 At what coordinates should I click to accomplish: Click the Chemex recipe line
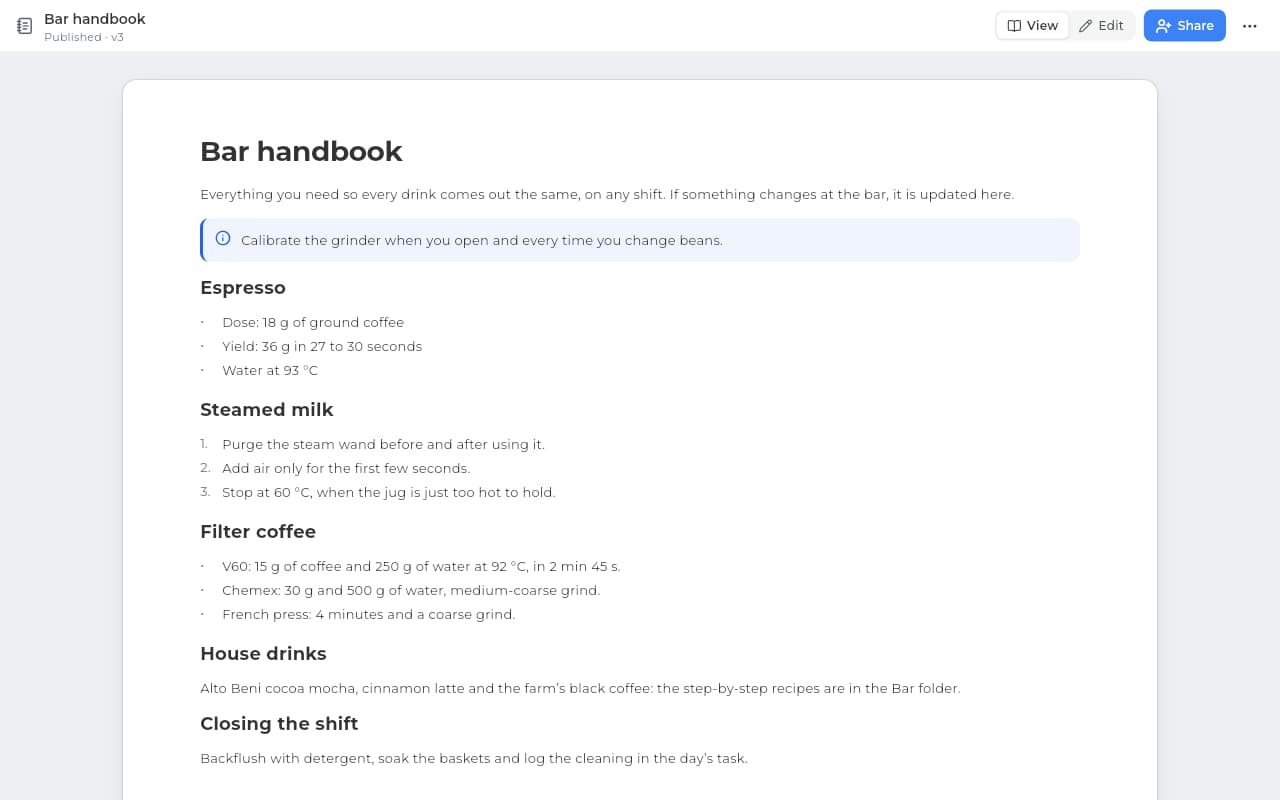pyautogui.click(x=411, y=590)
